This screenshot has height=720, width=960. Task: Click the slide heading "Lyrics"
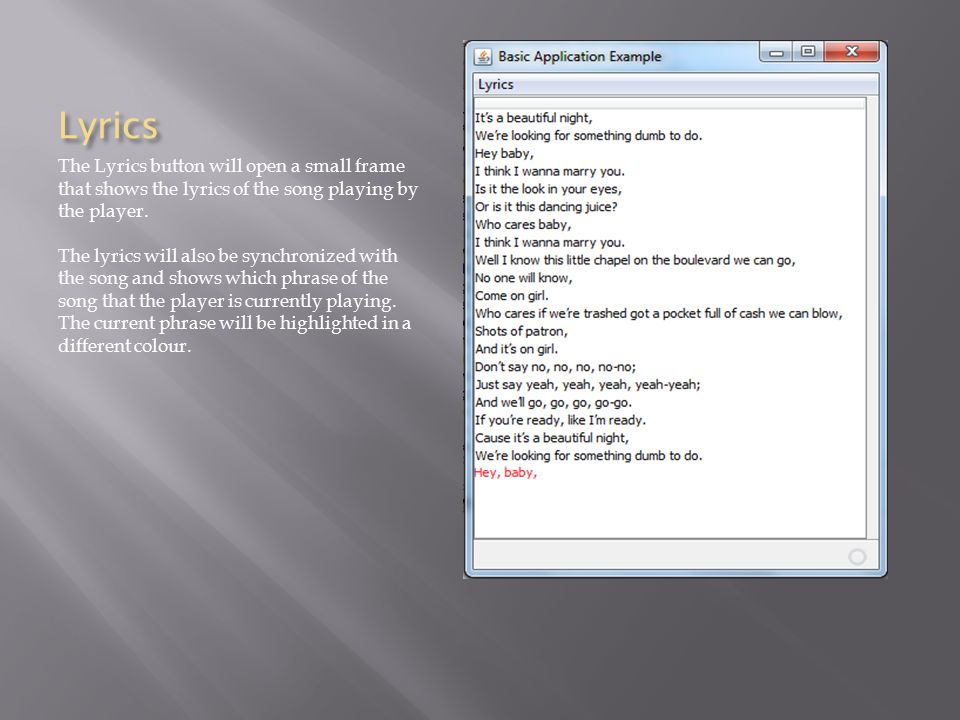pos(108,126)
